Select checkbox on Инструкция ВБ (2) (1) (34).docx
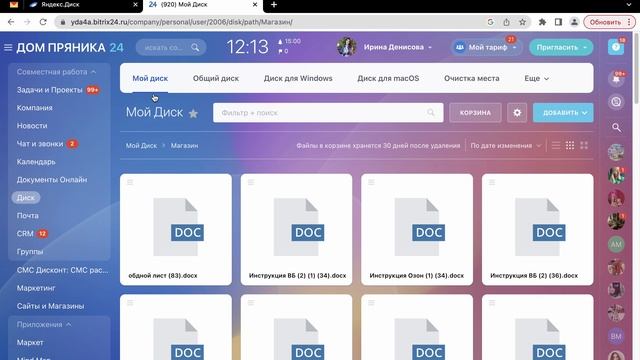 (251, 182)
